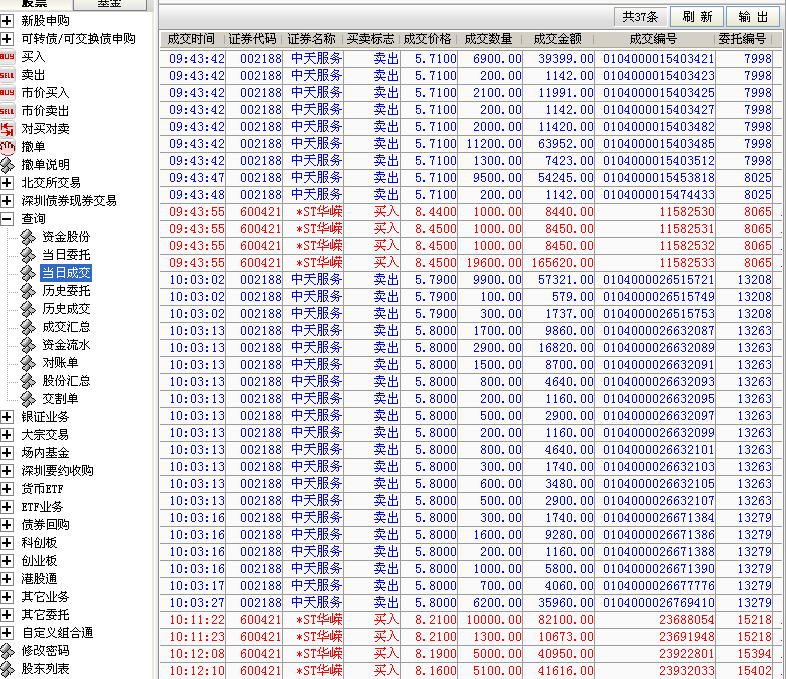Select the trade row with amount 165620.00
The width and height of the screenshot is (786, 679).
tap(470, 263)
